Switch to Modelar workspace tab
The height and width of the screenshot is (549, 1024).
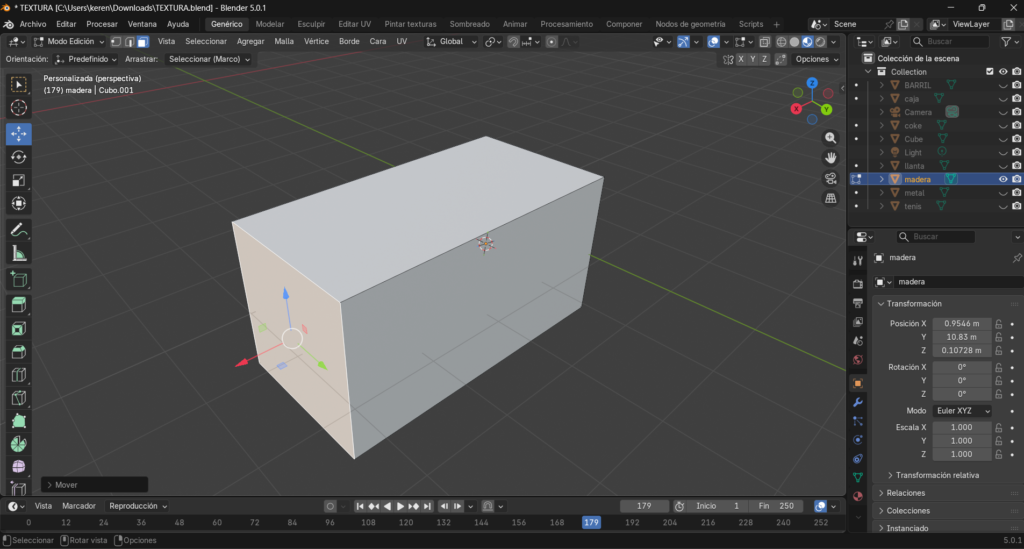(270, 24)
